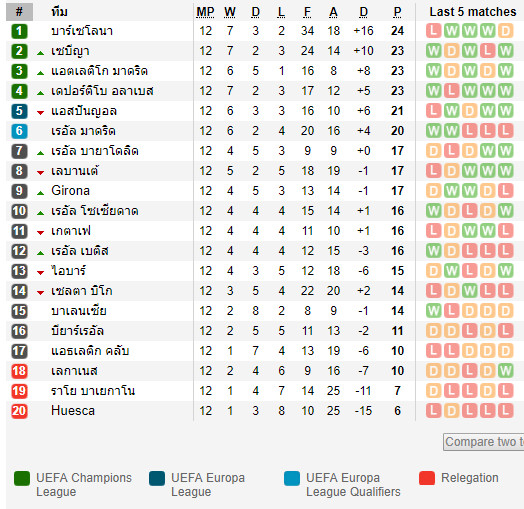Click the blue position 6 badge

coord(19,131)
